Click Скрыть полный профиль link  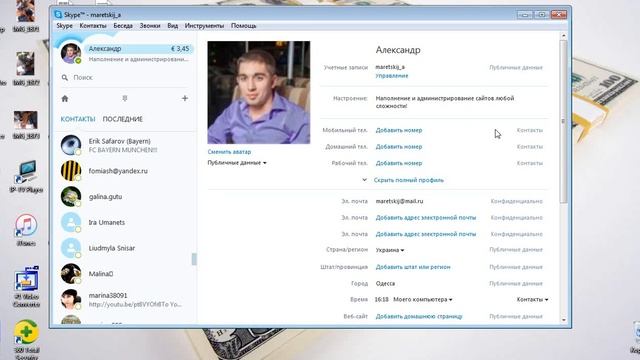point(409,180)
